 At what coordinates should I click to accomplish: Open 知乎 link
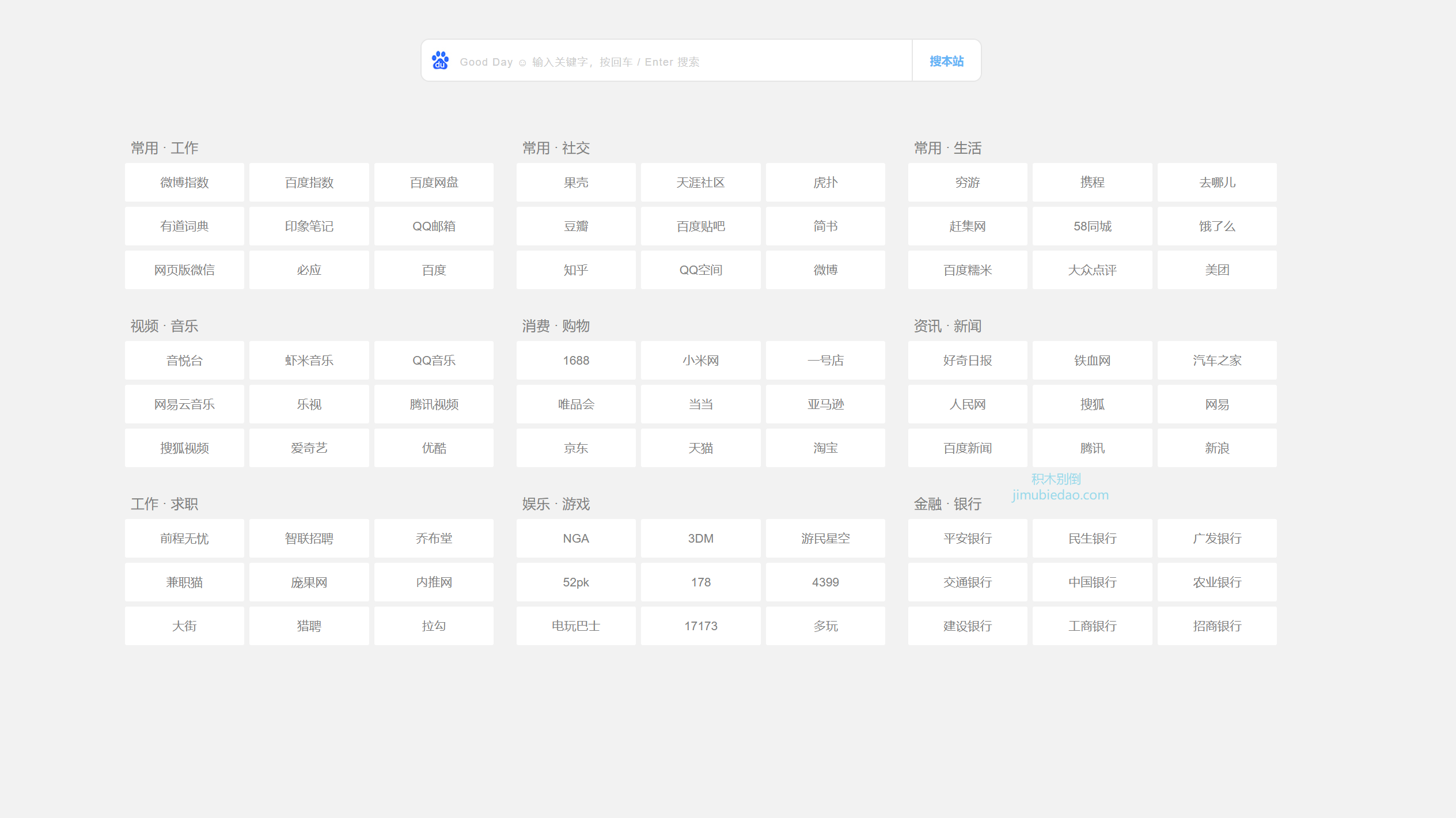[576, 270]
